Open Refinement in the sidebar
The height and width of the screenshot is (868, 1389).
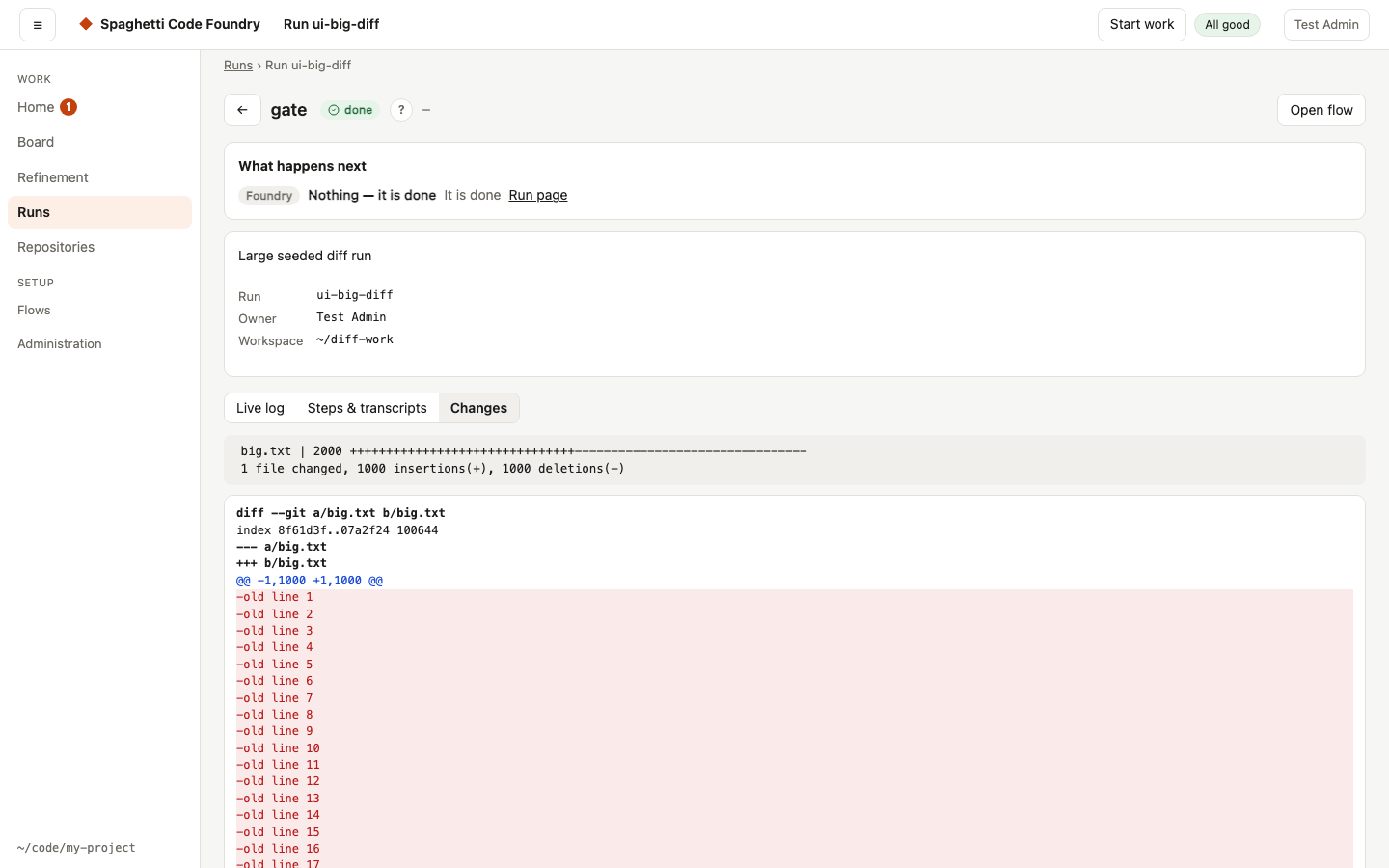[99, 177]
